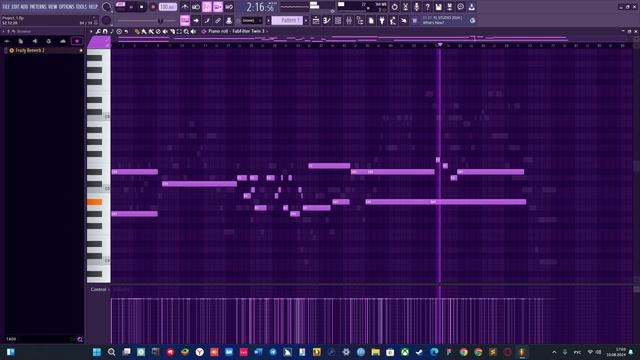Open the PATTERNS menu
Screen dimensions: 640x360
tap(38, 7)
